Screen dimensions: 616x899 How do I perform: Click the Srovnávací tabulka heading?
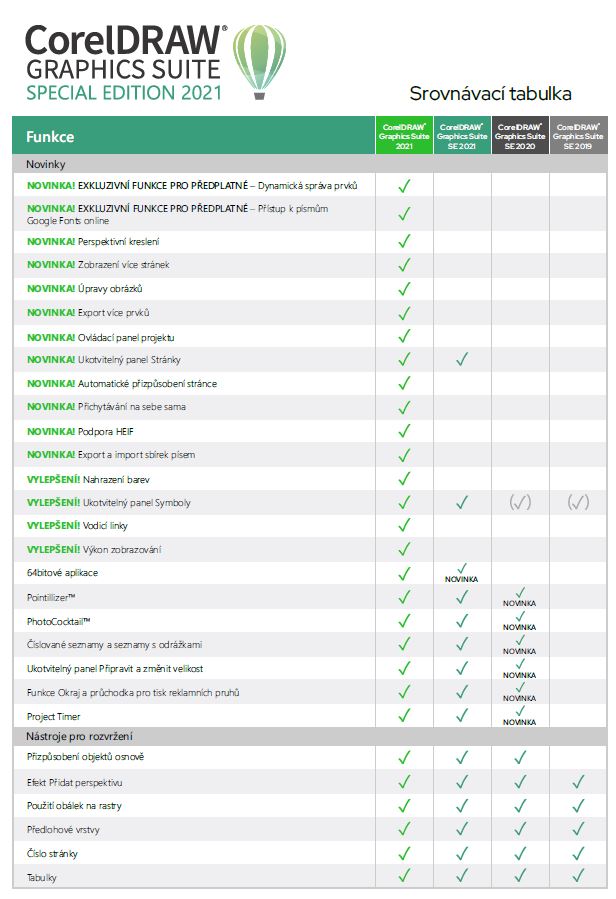(490, 94)
